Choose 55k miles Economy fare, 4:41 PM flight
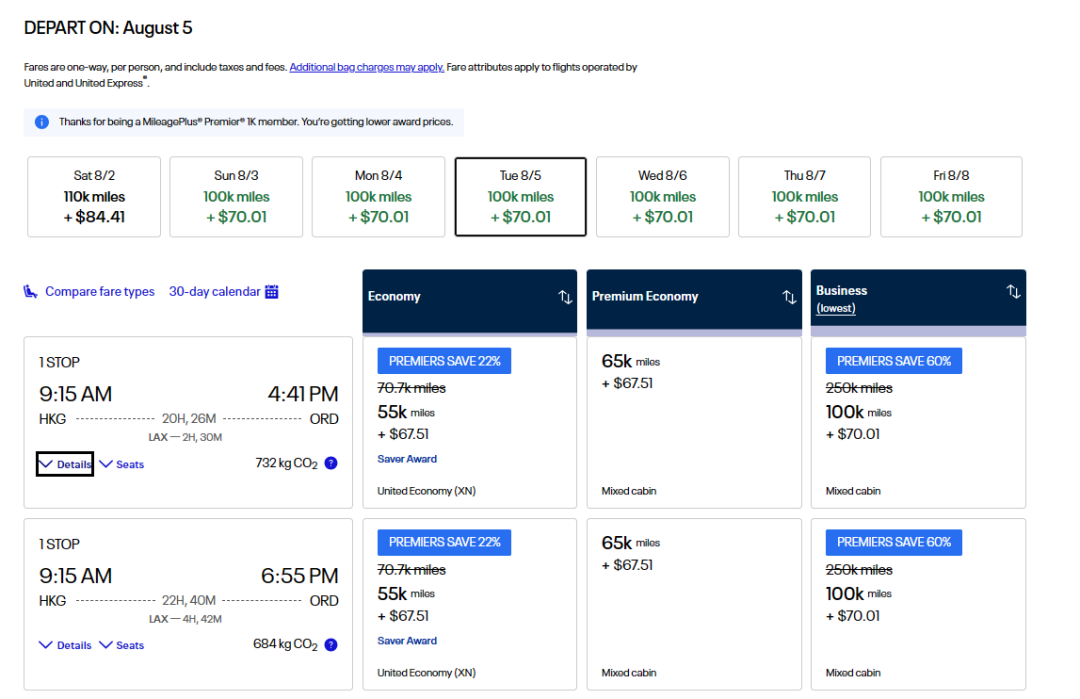The image size is (1080, 699). (x=470, y=422)
